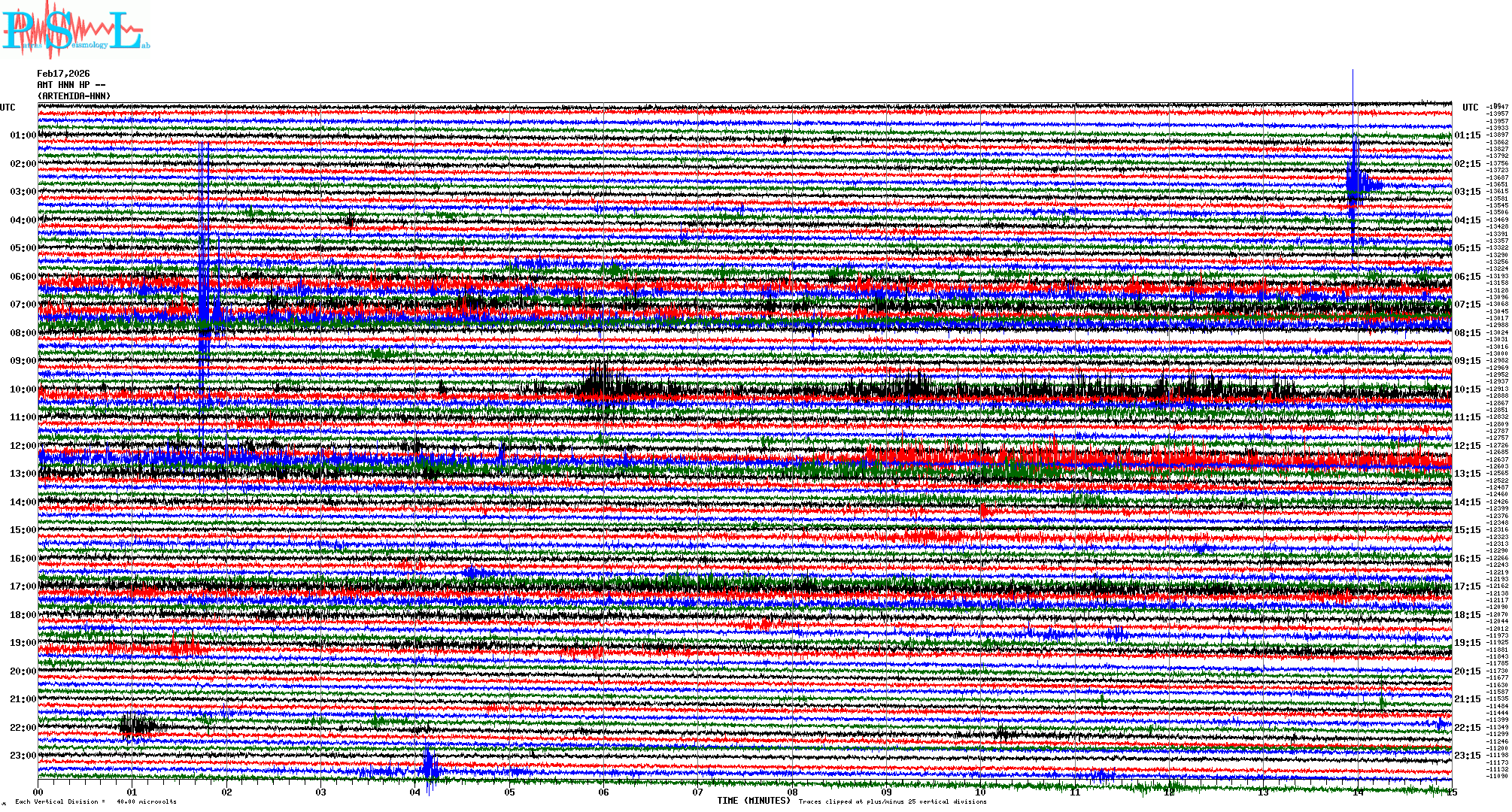The image size is (1512, 812).
Task: Click the TIME (MINUTES) axis title
Action: pyautogui.click(x=754, y=801)
